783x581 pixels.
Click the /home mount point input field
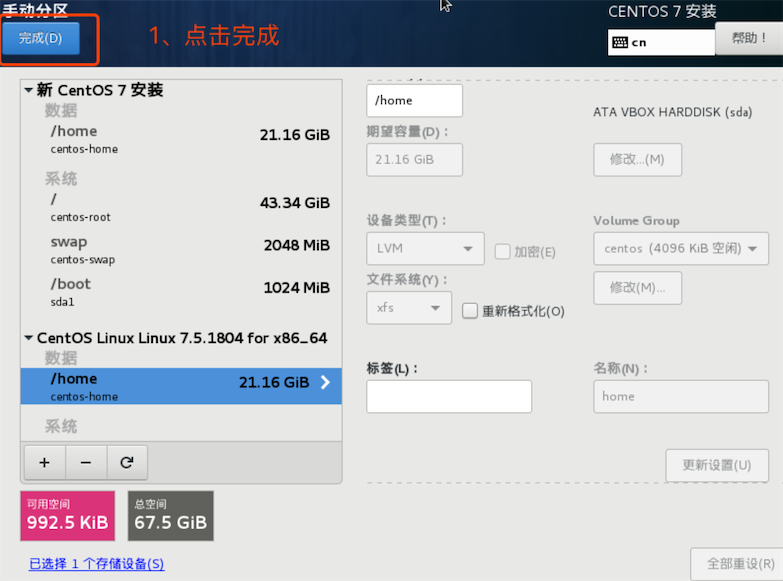(414, 100)
